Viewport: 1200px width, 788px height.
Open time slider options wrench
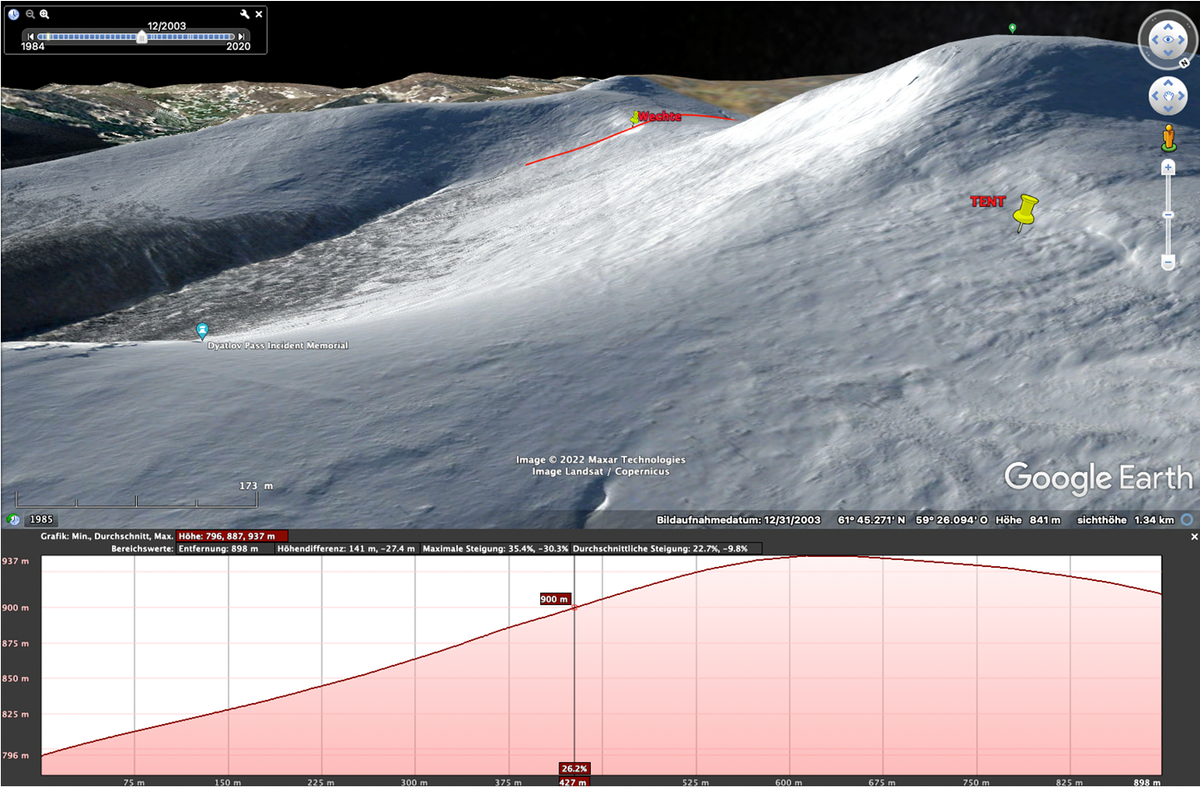click(245, 15)
